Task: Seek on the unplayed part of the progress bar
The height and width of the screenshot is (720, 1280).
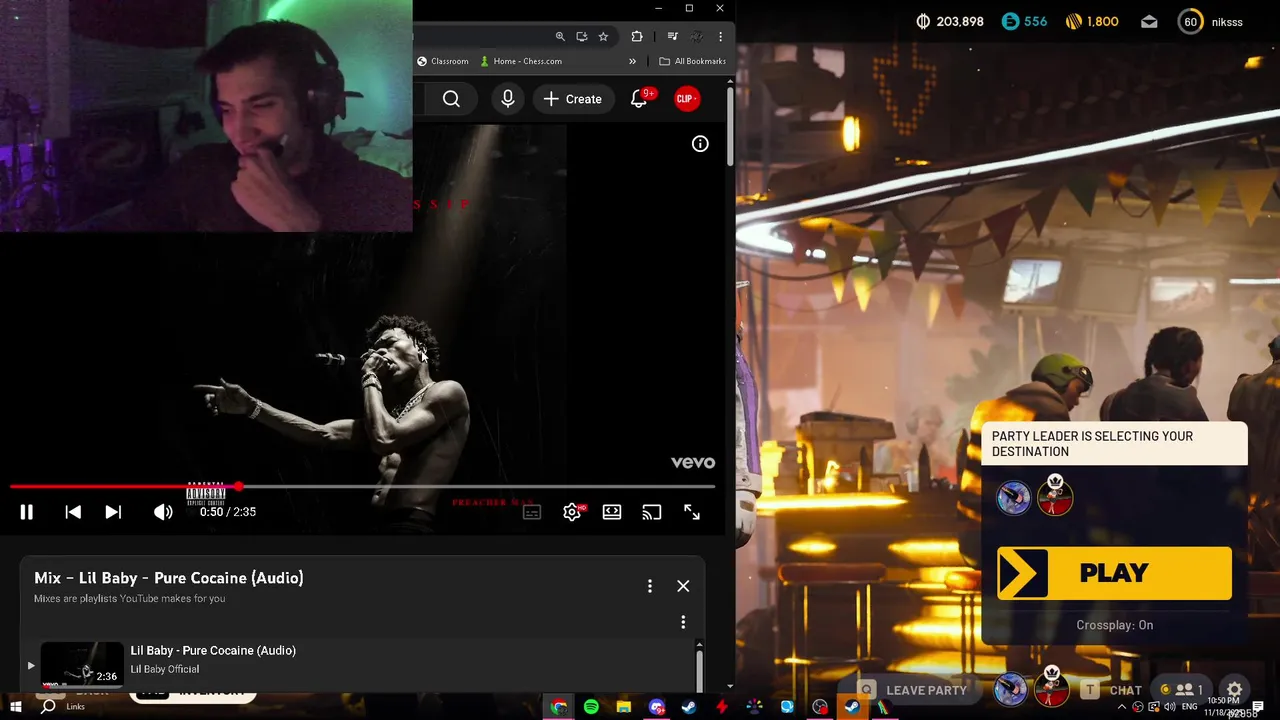Action: tap(478, 487)
